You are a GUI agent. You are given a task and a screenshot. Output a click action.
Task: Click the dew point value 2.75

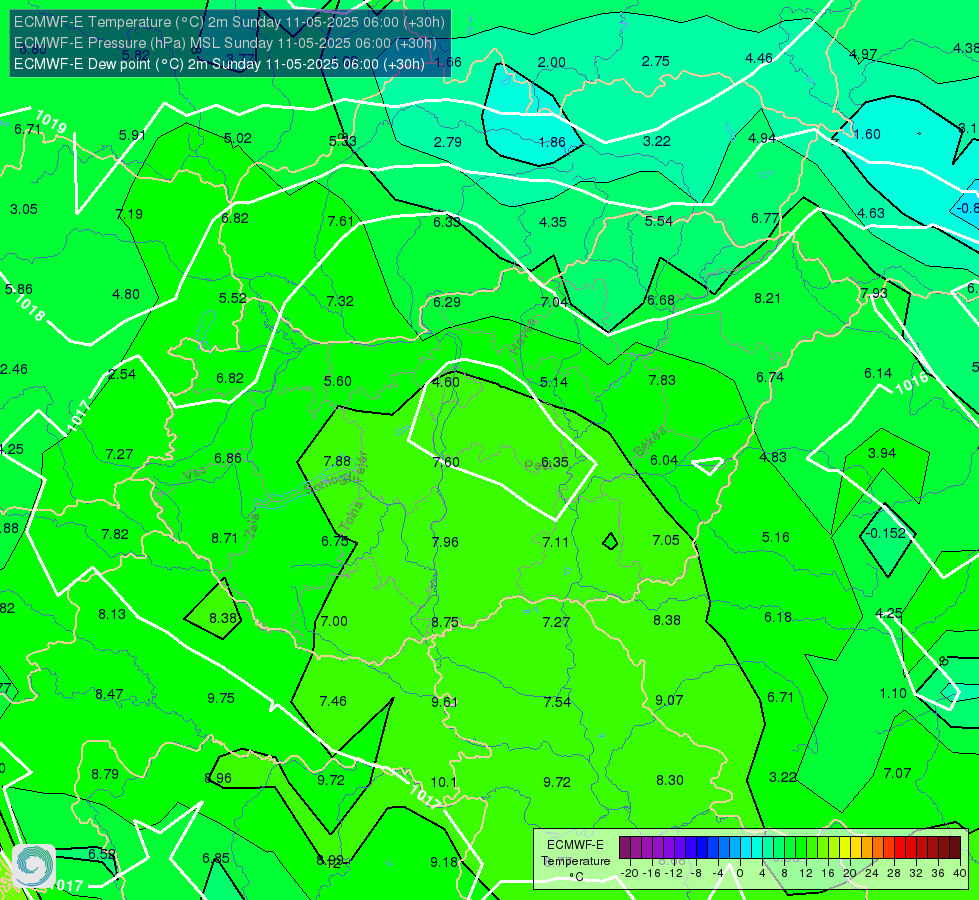pyautogui.click(x=656, y=61)
